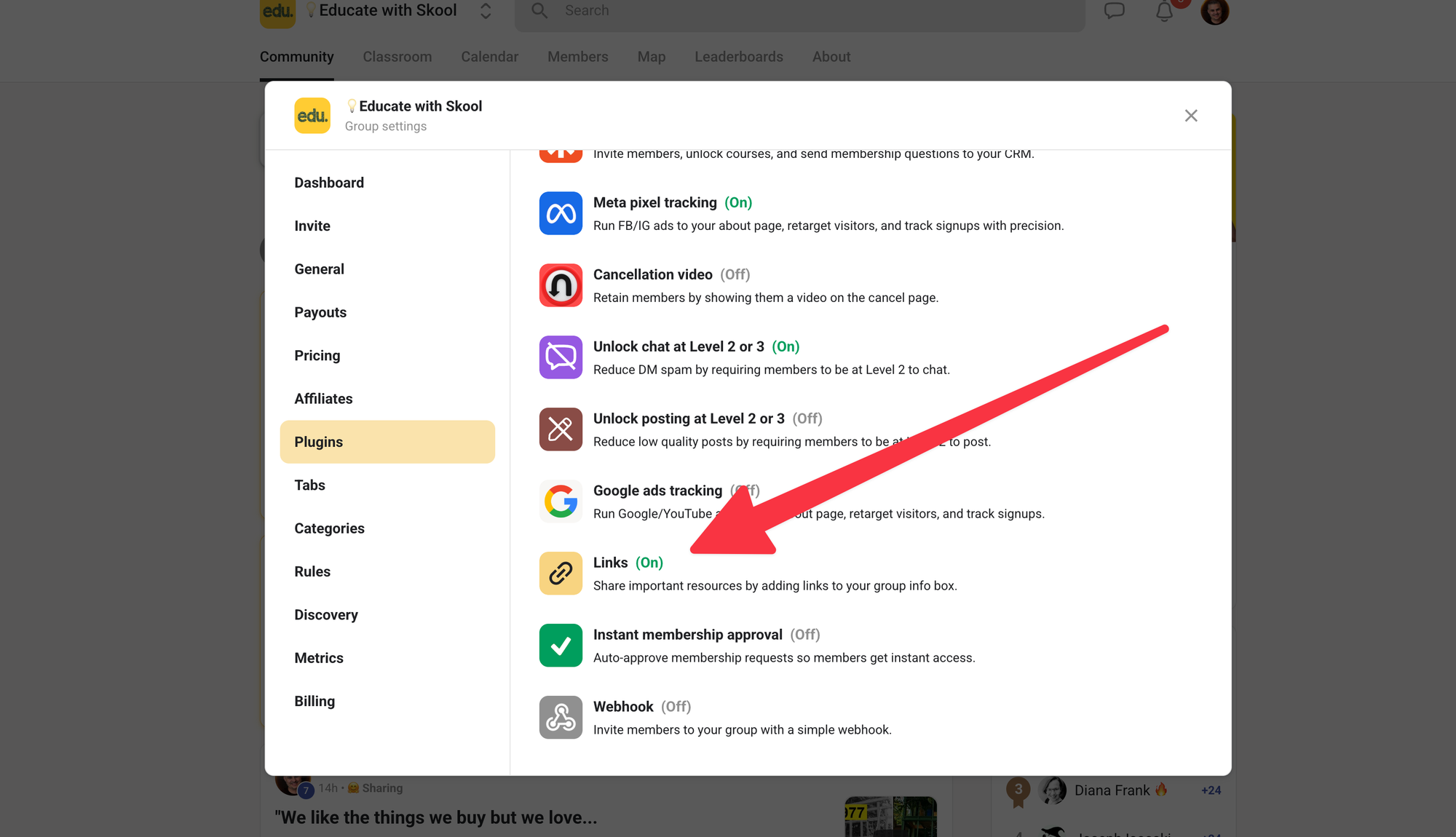Open the Links plugin title

tap(610, 563)
